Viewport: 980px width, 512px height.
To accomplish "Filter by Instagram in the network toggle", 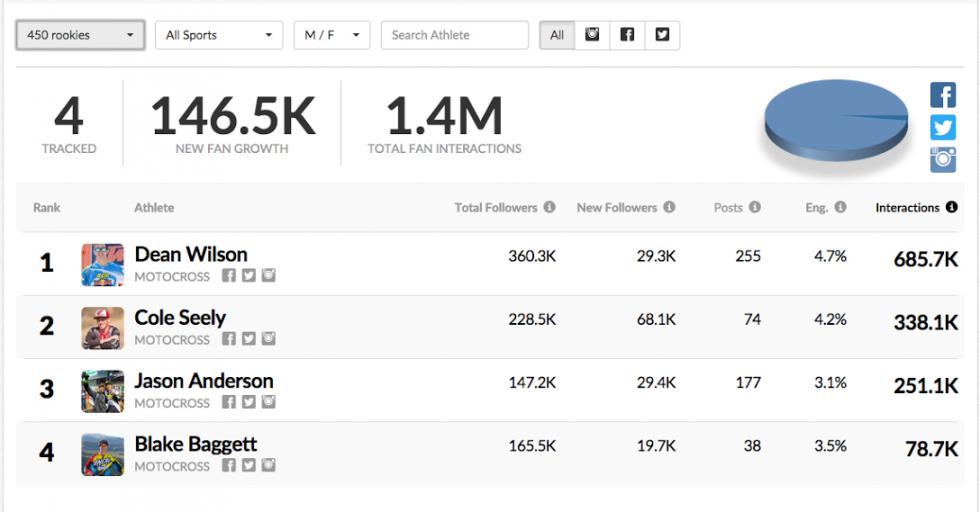I will 593,35.
